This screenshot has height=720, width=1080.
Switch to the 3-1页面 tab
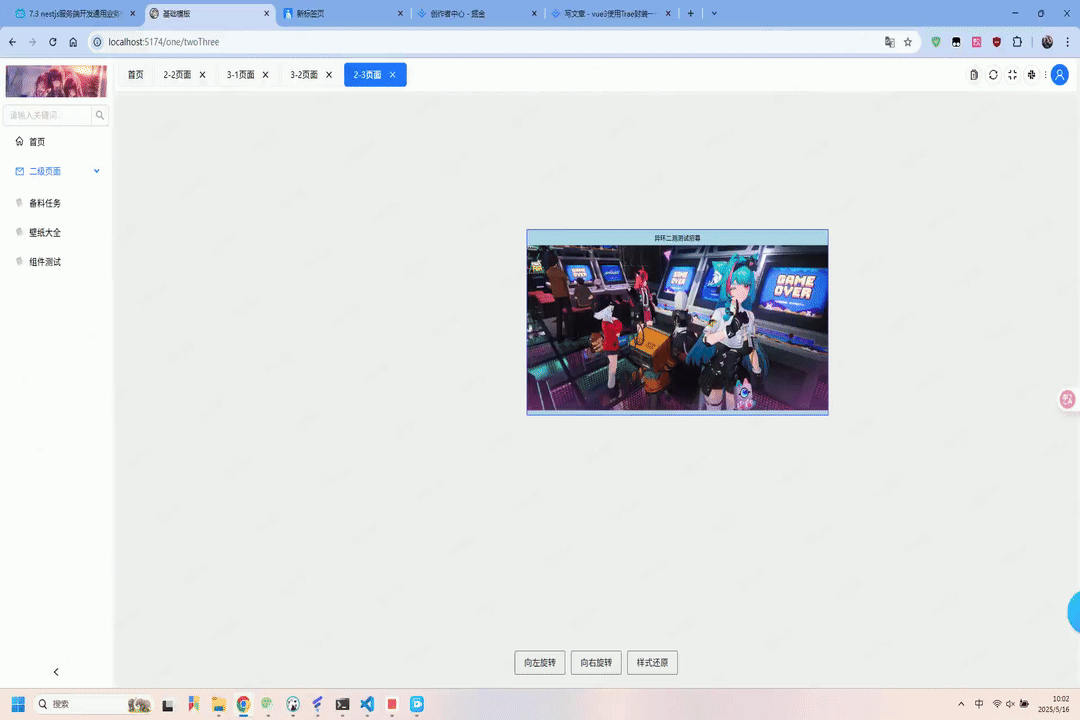tap(240, 74)
